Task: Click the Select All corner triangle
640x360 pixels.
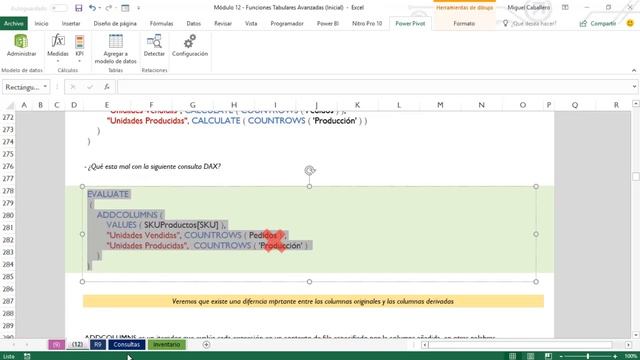Action: click(x=9, y=105)
